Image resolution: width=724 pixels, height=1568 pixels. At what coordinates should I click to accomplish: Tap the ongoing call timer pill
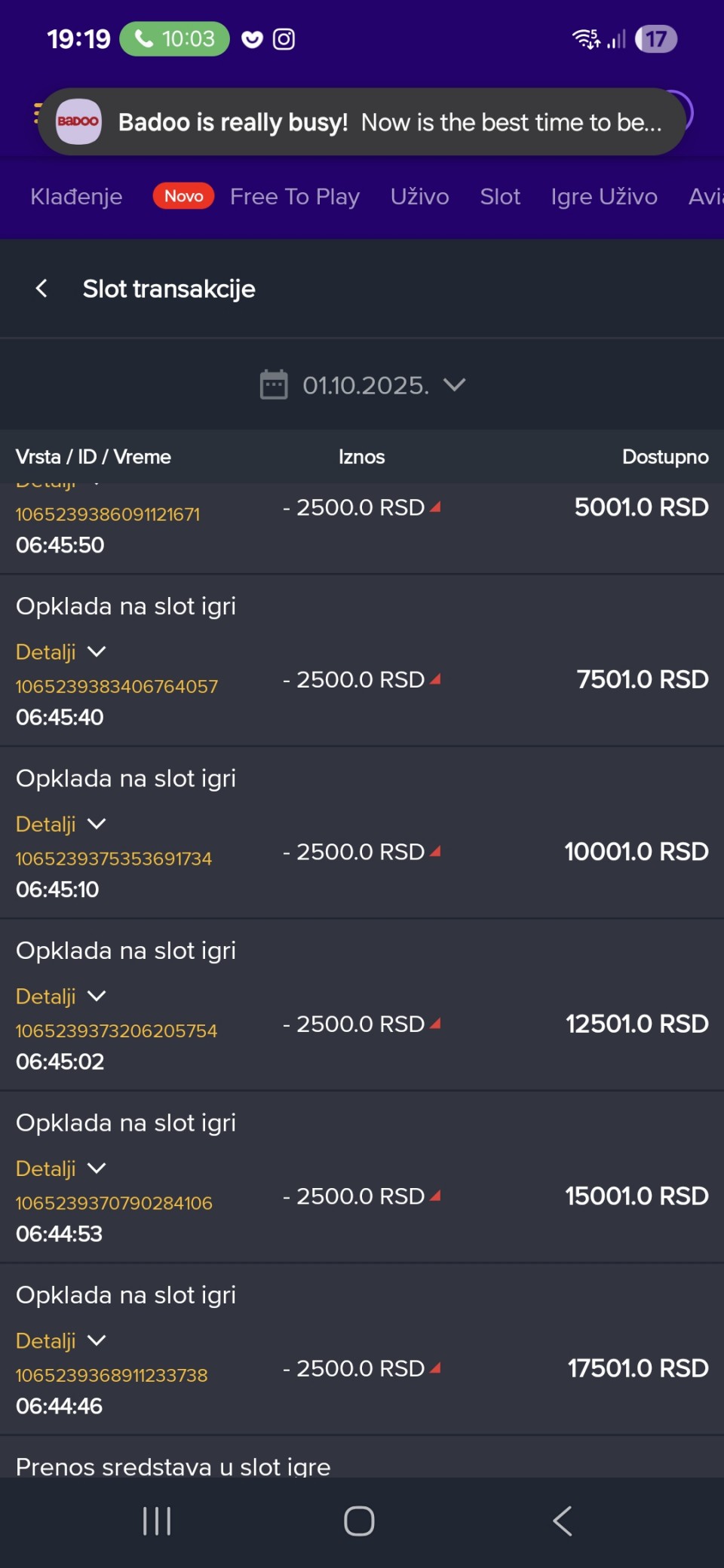tap(174, 38)
